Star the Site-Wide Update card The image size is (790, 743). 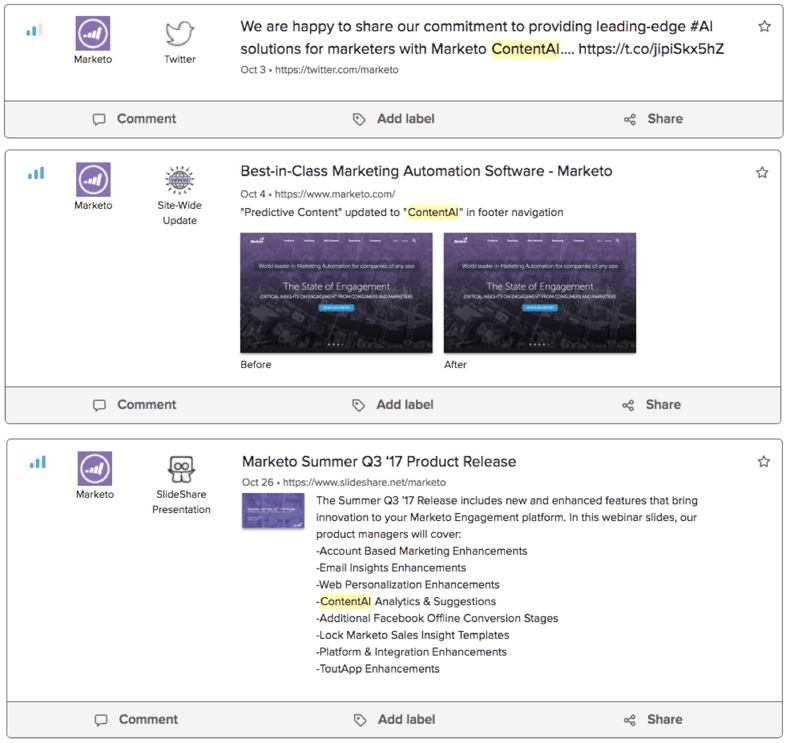(x=762, y=173)
